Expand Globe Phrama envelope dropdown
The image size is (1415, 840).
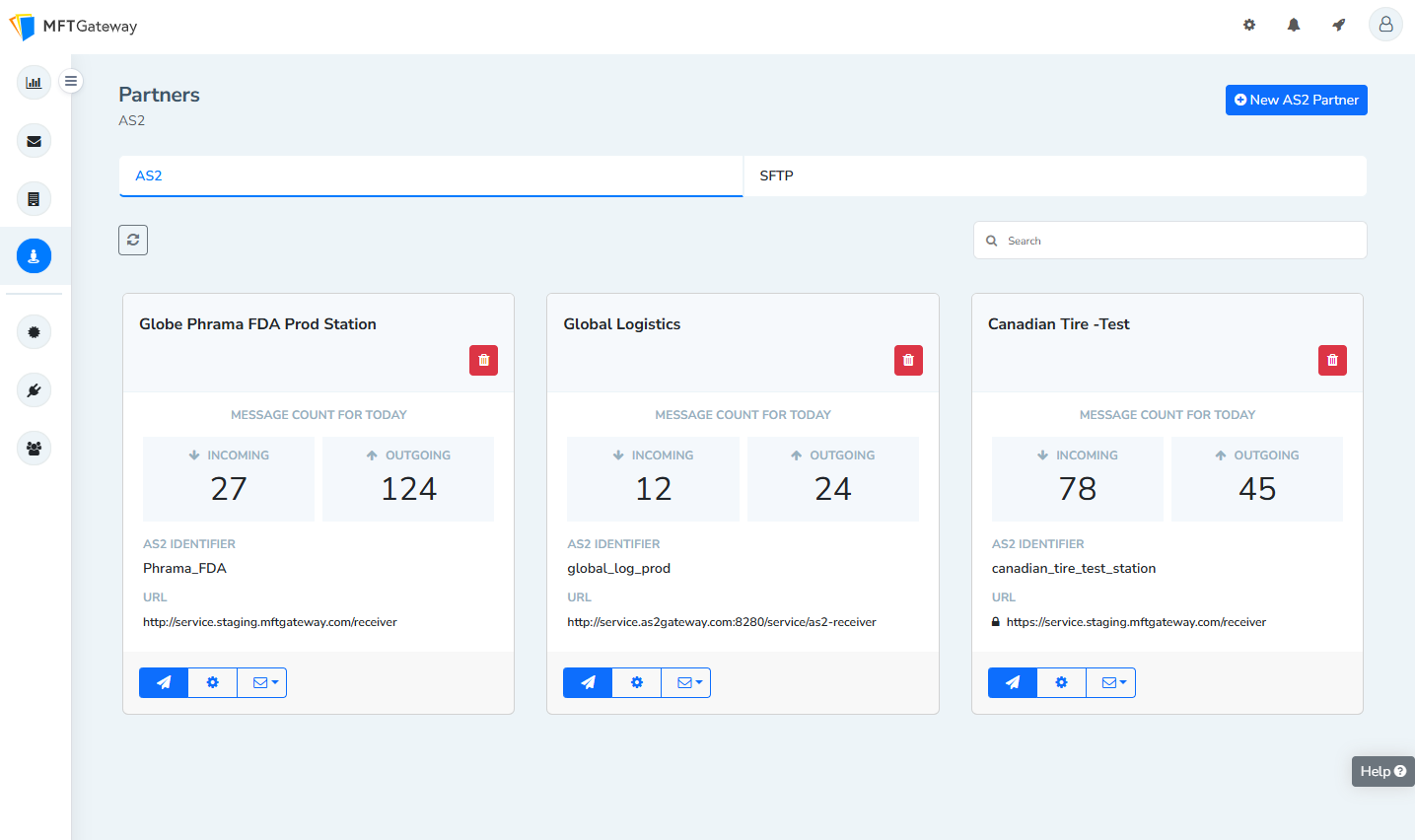[262, 682]
